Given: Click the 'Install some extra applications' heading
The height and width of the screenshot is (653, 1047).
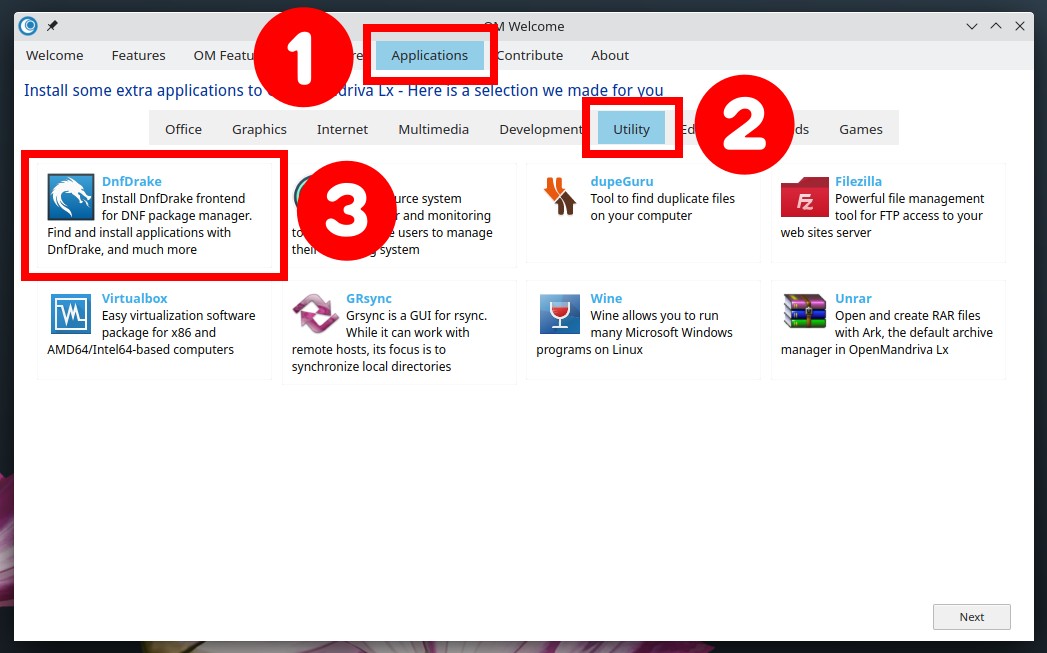Looking at the screenshot, I should coord(344,90).
